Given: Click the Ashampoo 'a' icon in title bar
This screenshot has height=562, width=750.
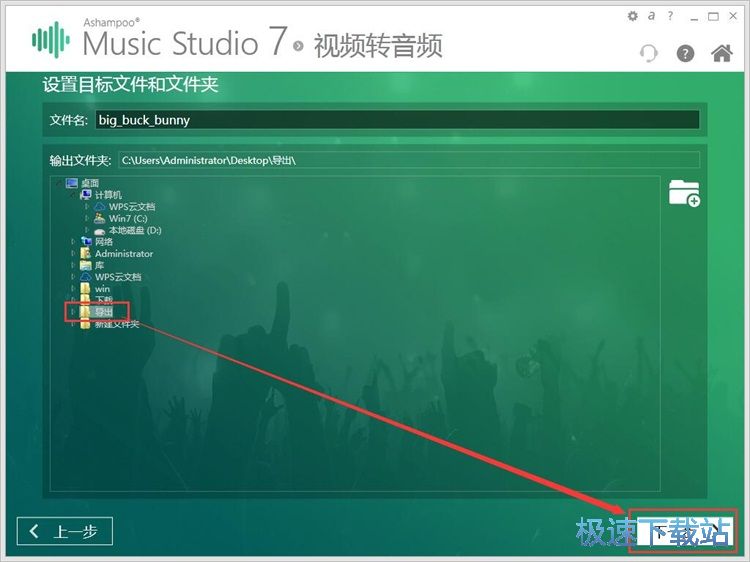Looking at the screenshot, I should [x=651, y=16].
